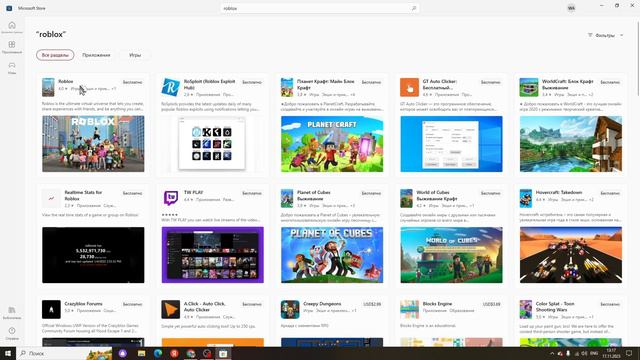
Task: Open the Hovercraft racing thumbnail
Action: (x=571, y=255)
